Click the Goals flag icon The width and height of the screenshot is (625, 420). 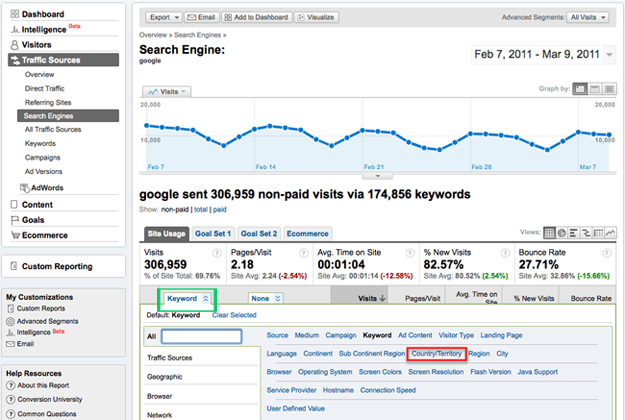click(x=15, y=220)
